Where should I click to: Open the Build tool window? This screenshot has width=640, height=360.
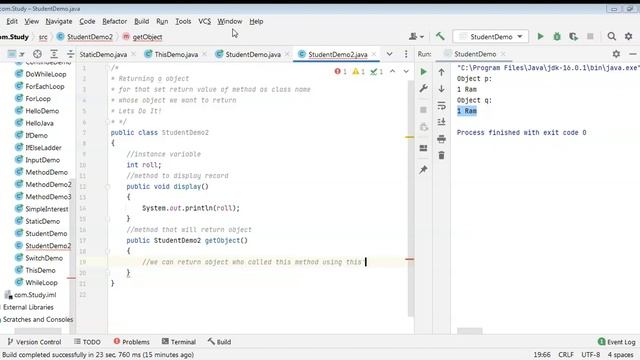(x=220, y=342)
